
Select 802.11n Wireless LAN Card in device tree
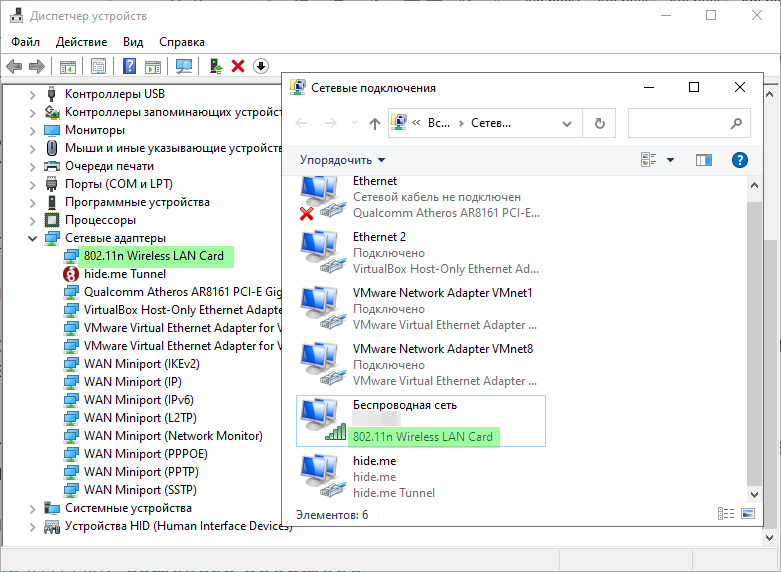pos(154,256)
